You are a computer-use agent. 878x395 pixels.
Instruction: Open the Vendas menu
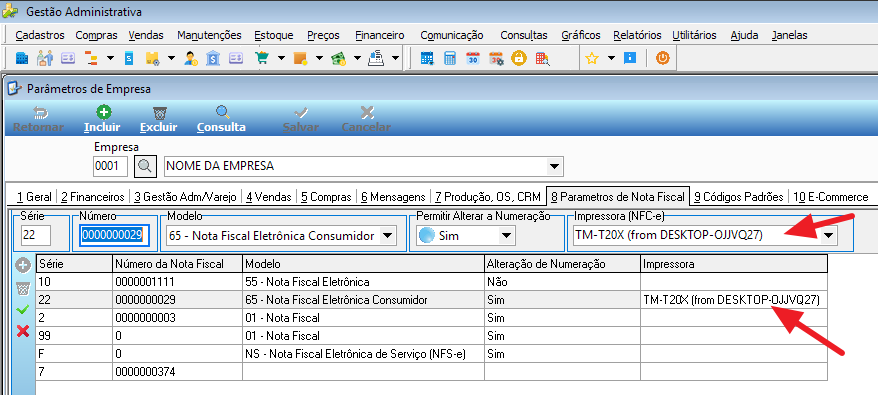coord(146,35)
